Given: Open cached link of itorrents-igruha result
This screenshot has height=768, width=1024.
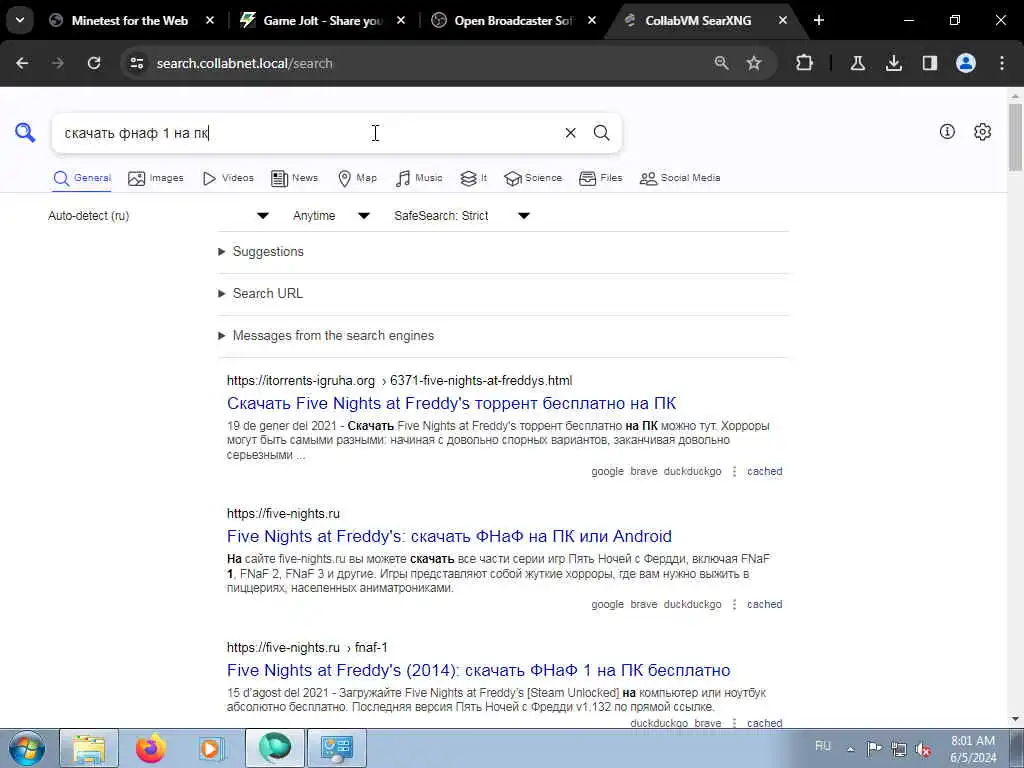Looking at the screenshot, I should click(x=765, y=472).
